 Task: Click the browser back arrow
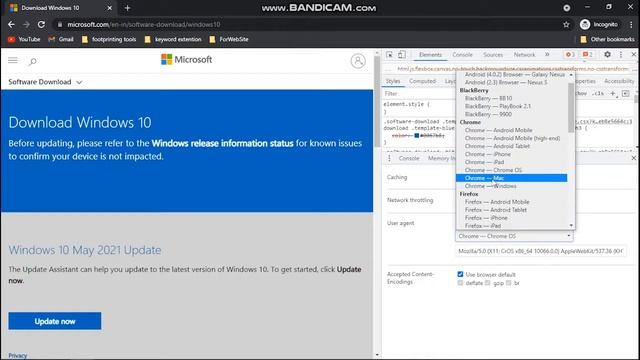(11, 24)
